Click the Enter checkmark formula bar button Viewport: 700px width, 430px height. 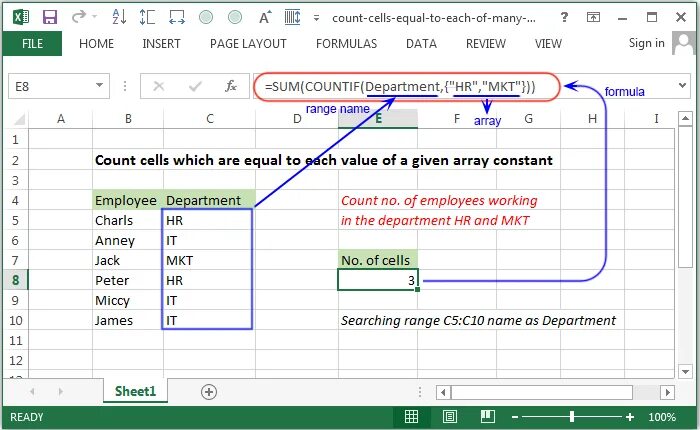[195, 86]
